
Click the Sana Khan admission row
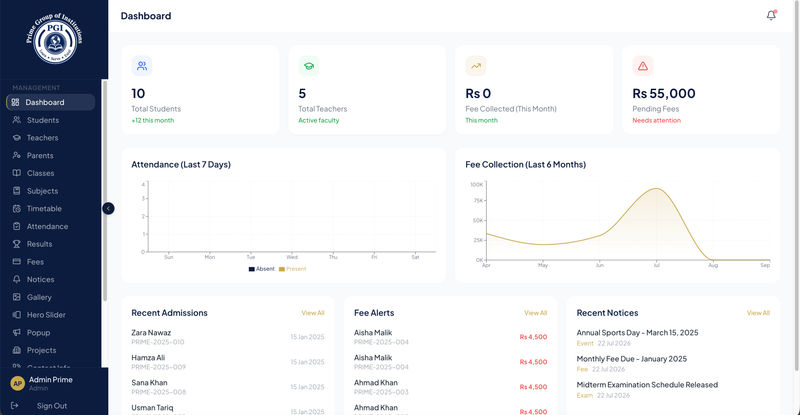(228, 387)
